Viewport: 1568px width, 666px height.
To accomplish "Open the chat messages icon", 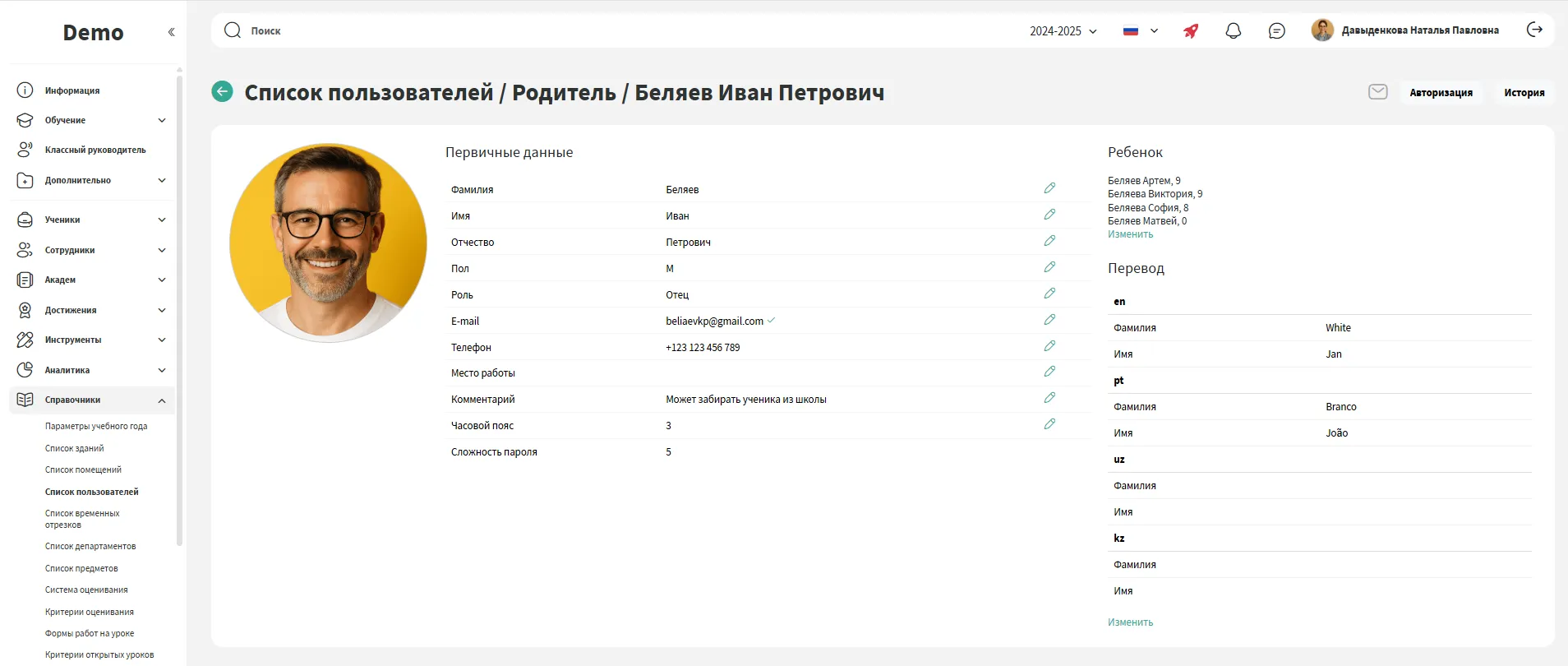I will tap(1276, 31).
